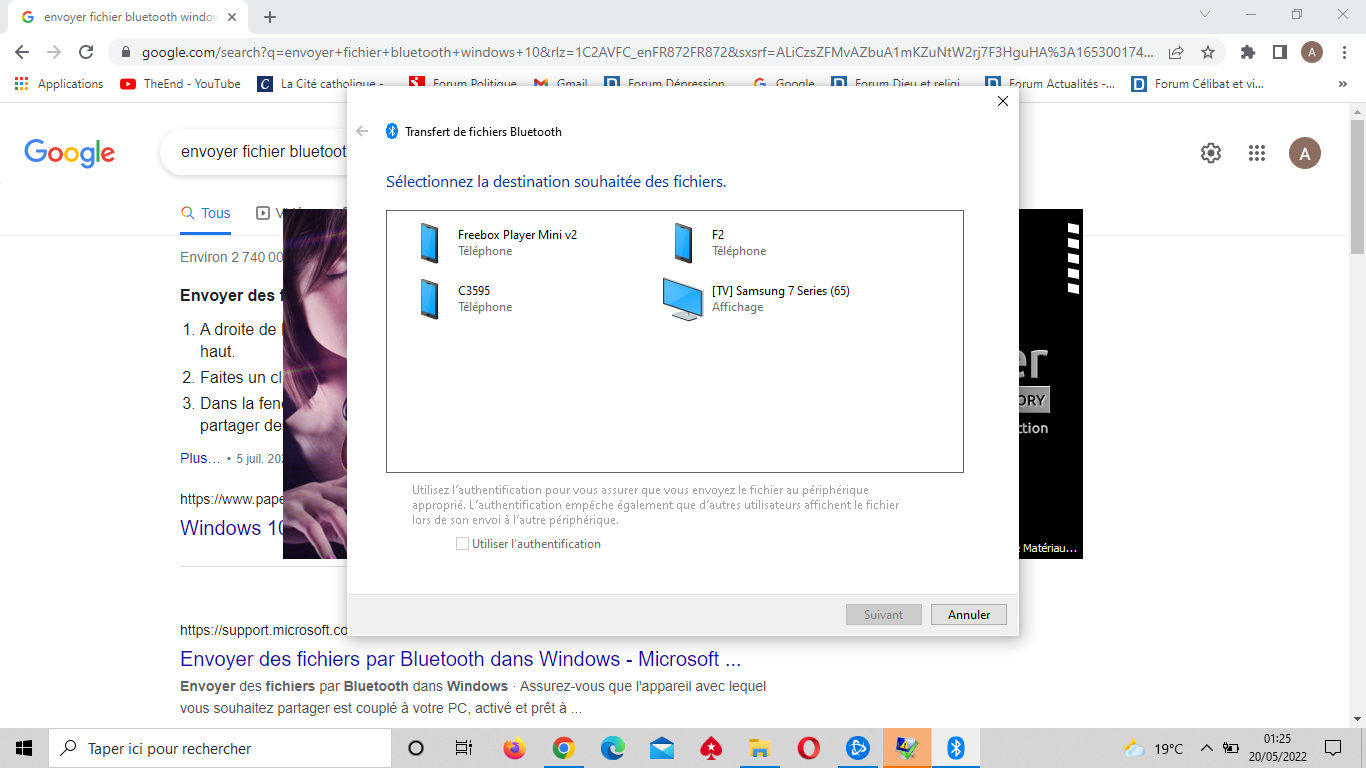This screenshot has height=768, width=1366.
Task: Open Chrome's three-dot menu
Action: coord(1344,52)
